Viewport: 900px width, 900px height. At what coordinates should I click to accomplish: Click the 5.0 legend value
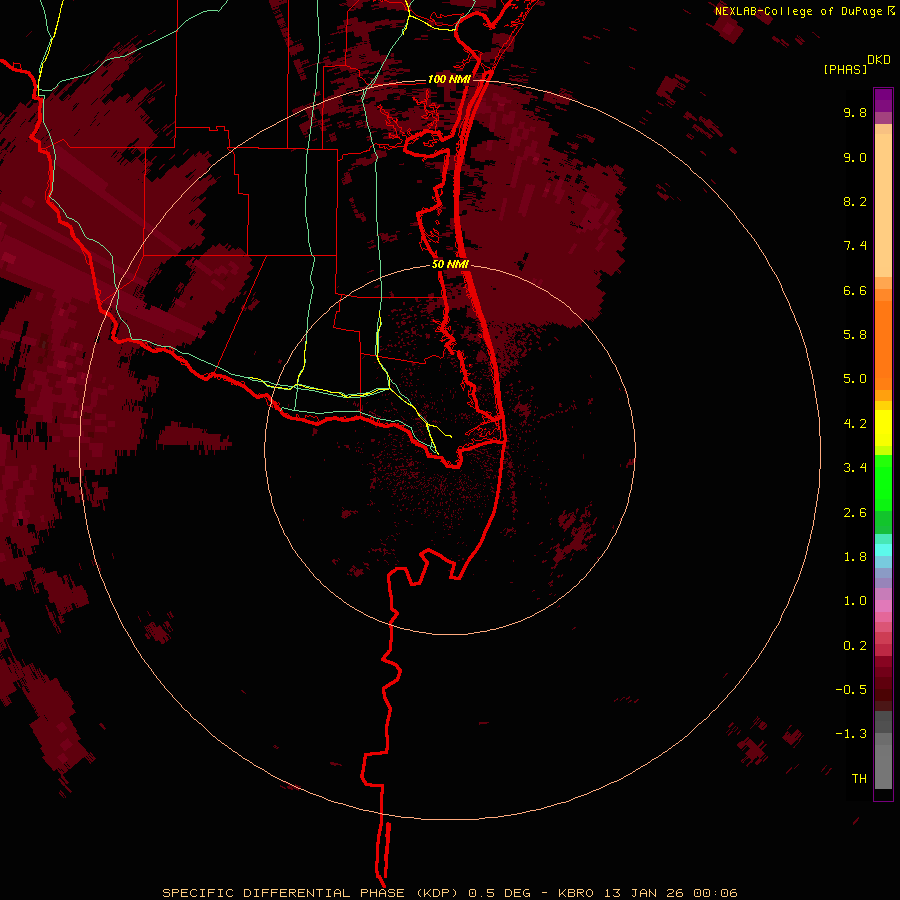pyautogui.click(x=855, y=379)
